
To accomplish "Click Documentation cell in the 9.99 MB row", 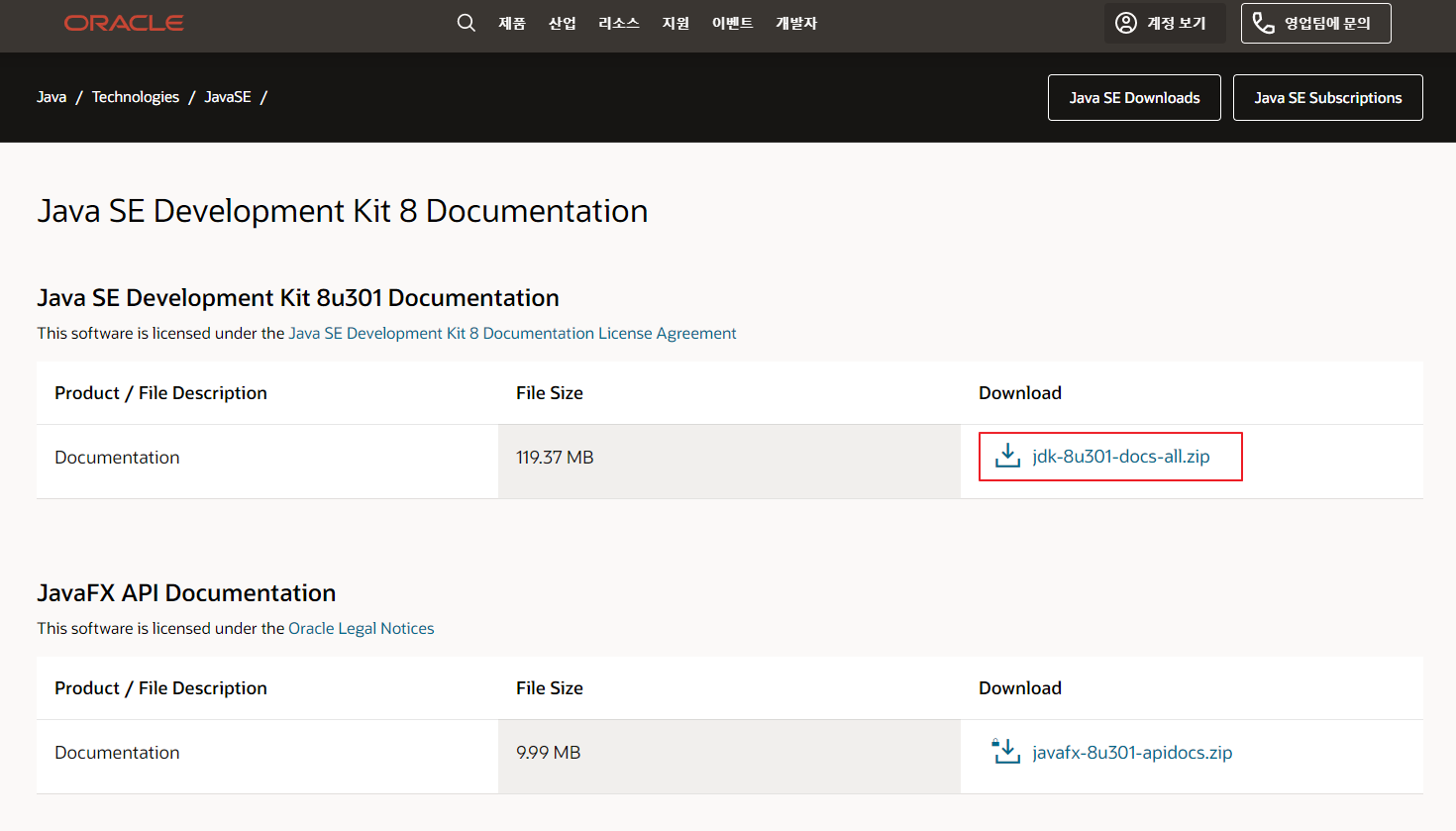I will point(267,757).
